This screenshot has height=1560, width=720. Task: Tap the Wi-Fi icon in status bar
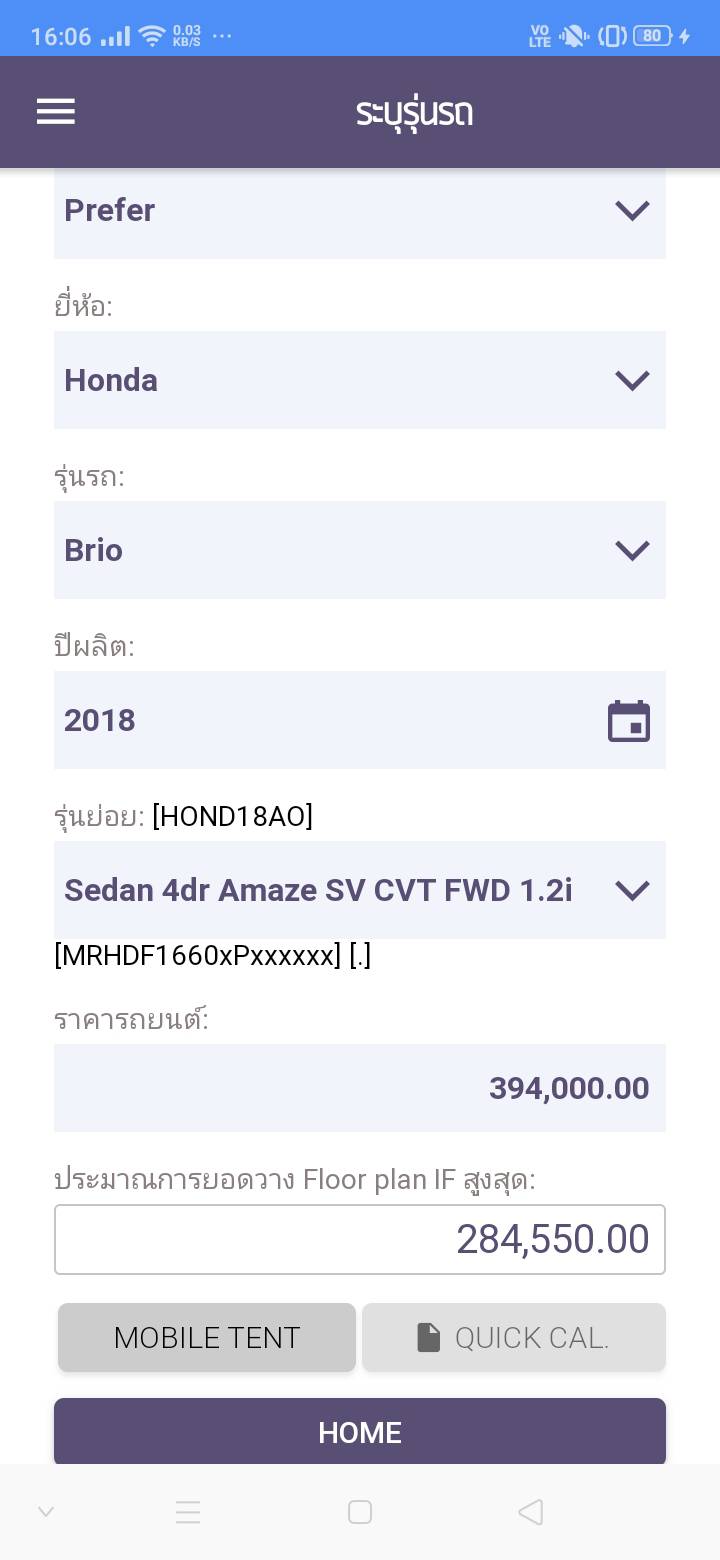pyautogui.click(x=152, y=37)
